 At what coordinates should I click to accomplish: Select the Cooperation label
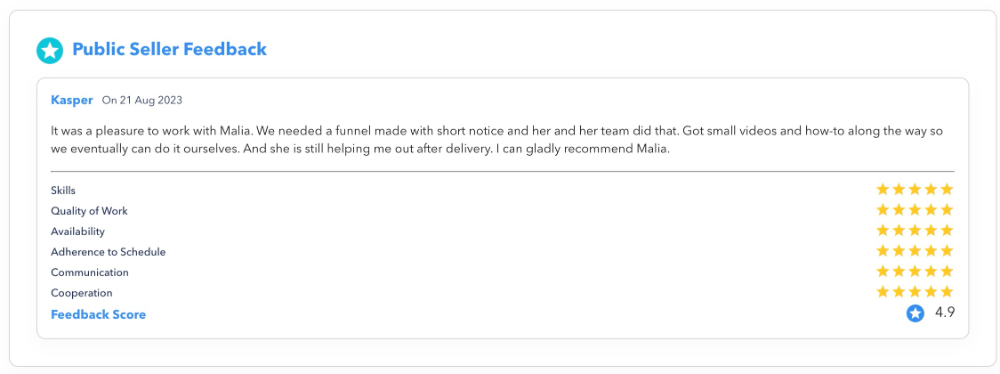[82, 293]
